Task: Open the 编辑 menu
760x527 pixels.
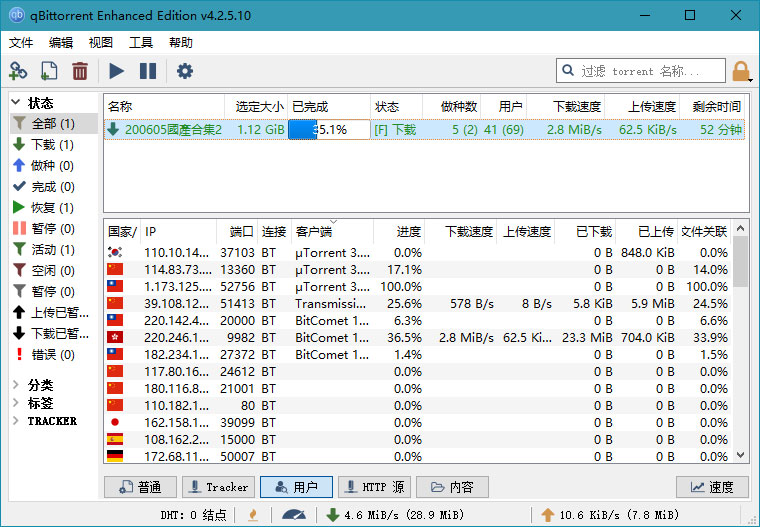Action: point(61,43)
